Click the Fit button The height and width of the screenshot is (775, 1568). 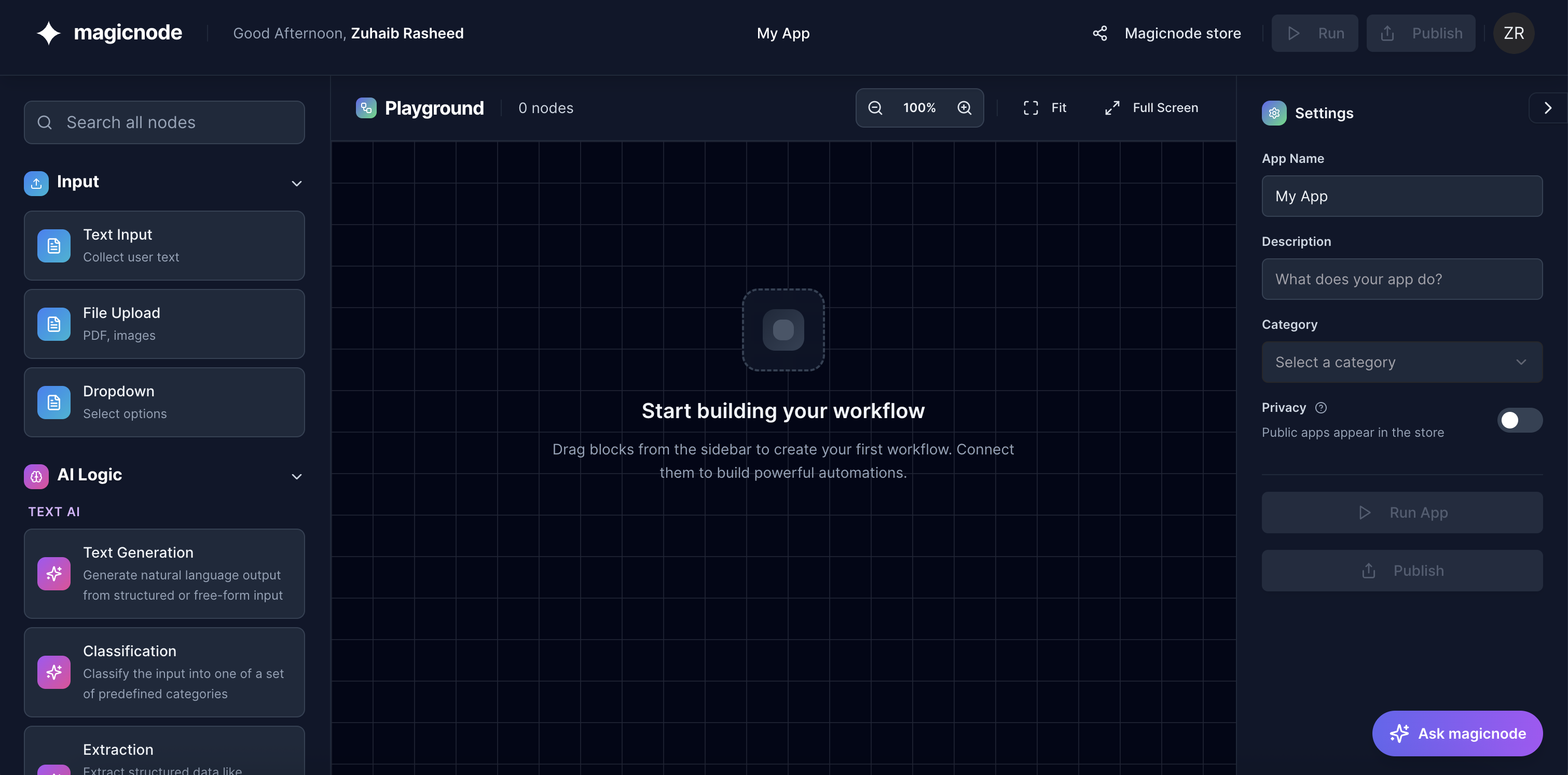tap(1044, 108)
